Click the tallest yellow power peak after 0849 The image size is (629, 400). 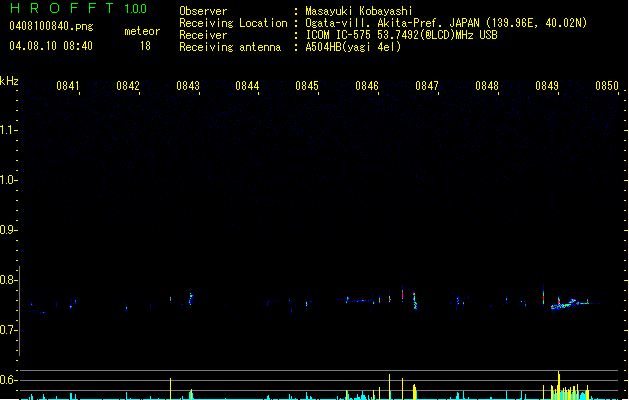pyautogui.click(x=558, y=384)
